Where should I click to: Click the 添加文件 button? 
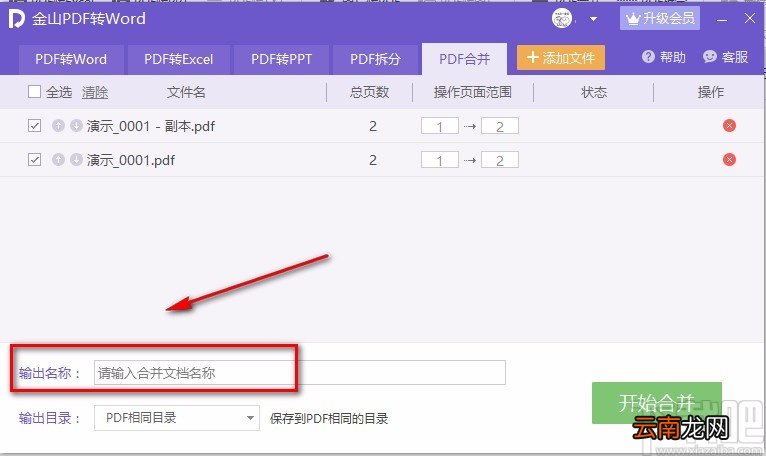point(561,58)
